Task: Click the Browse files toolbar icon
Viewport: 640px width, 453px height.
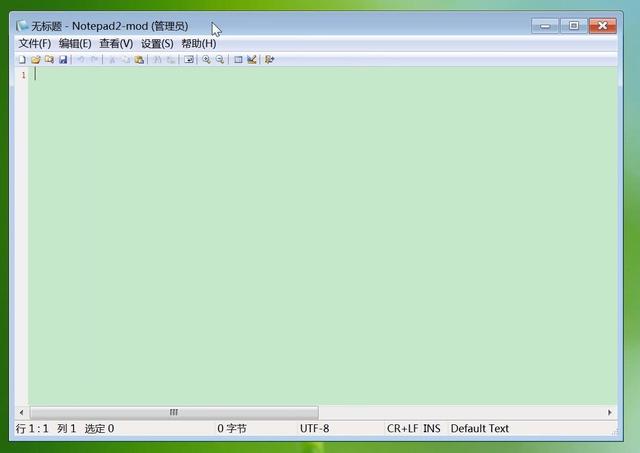Action: 49,60
